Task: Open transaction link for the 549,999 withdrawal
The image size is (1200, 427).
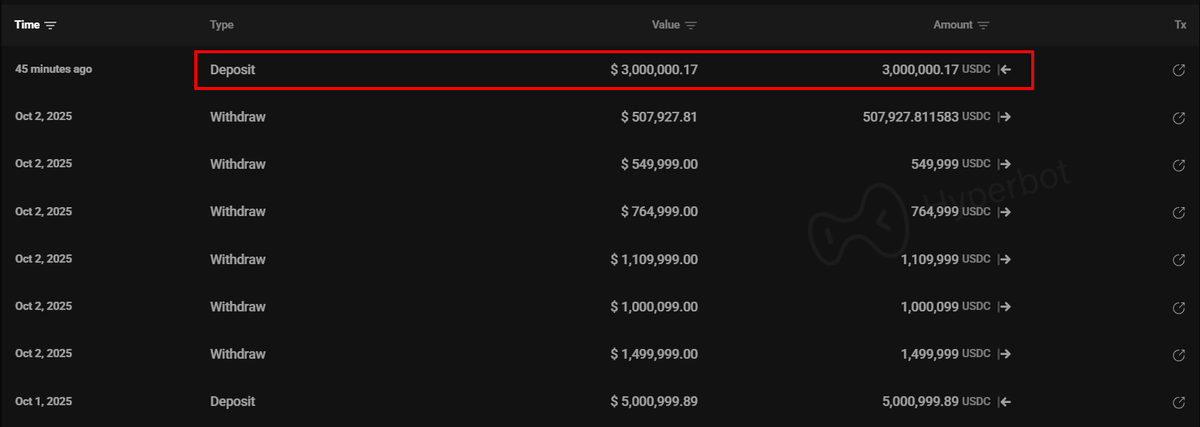Action: pyautogui.click(x=1179, y=164)
